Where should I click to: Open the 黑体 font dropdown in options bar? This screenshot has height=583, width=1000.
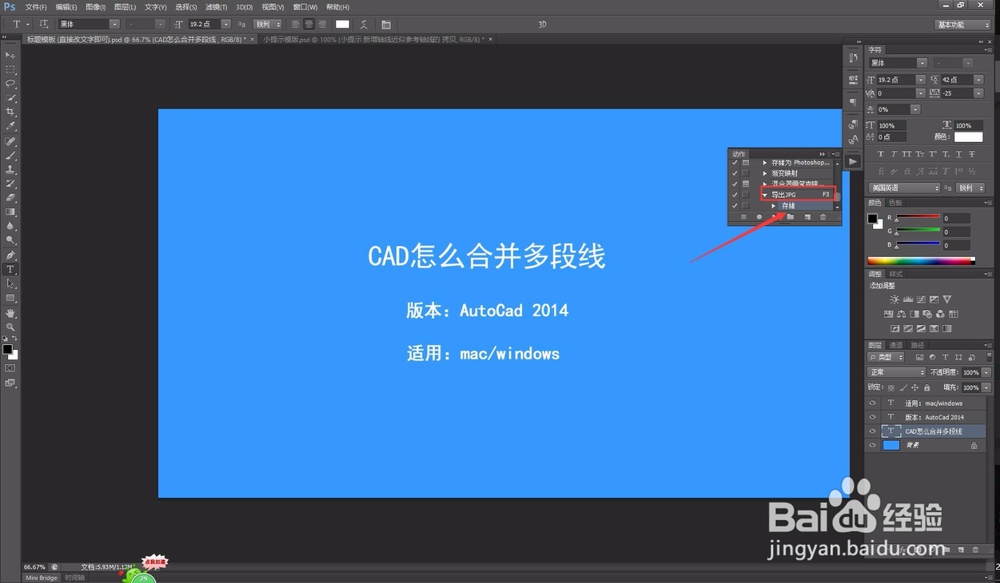click(114, 24)
